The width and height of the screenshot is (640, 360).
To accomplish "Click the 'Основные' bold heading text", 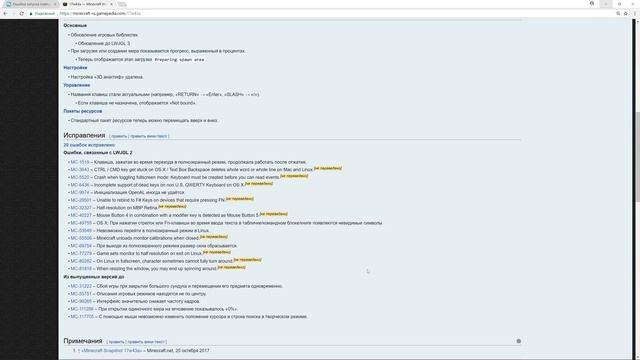I will tap(75, 25).
